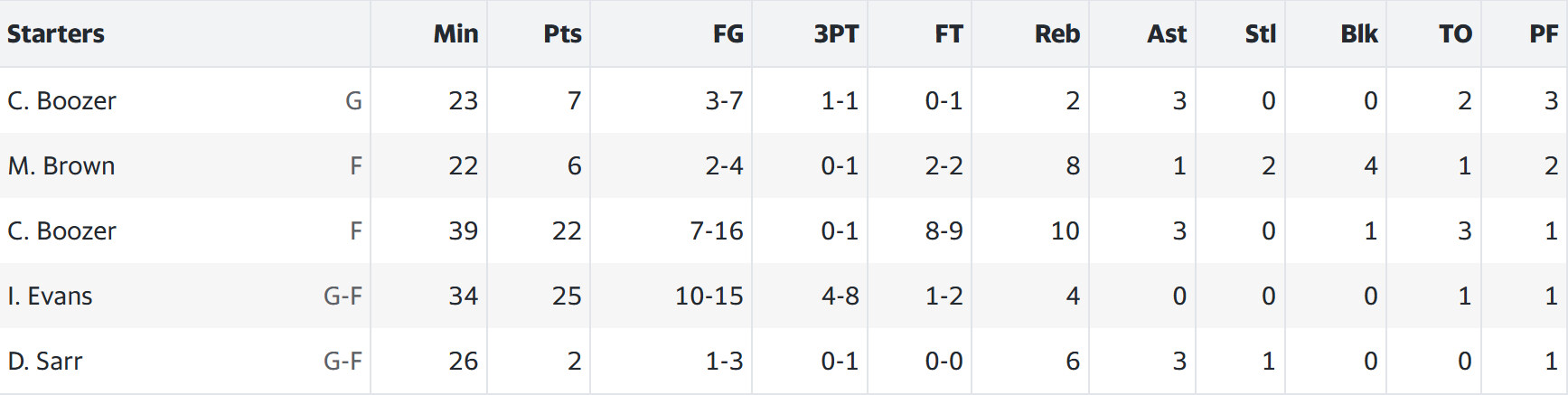This screenshot has width=1568, height=395.
Task: Click the Stl column header
Action: tap(1260, 33)
